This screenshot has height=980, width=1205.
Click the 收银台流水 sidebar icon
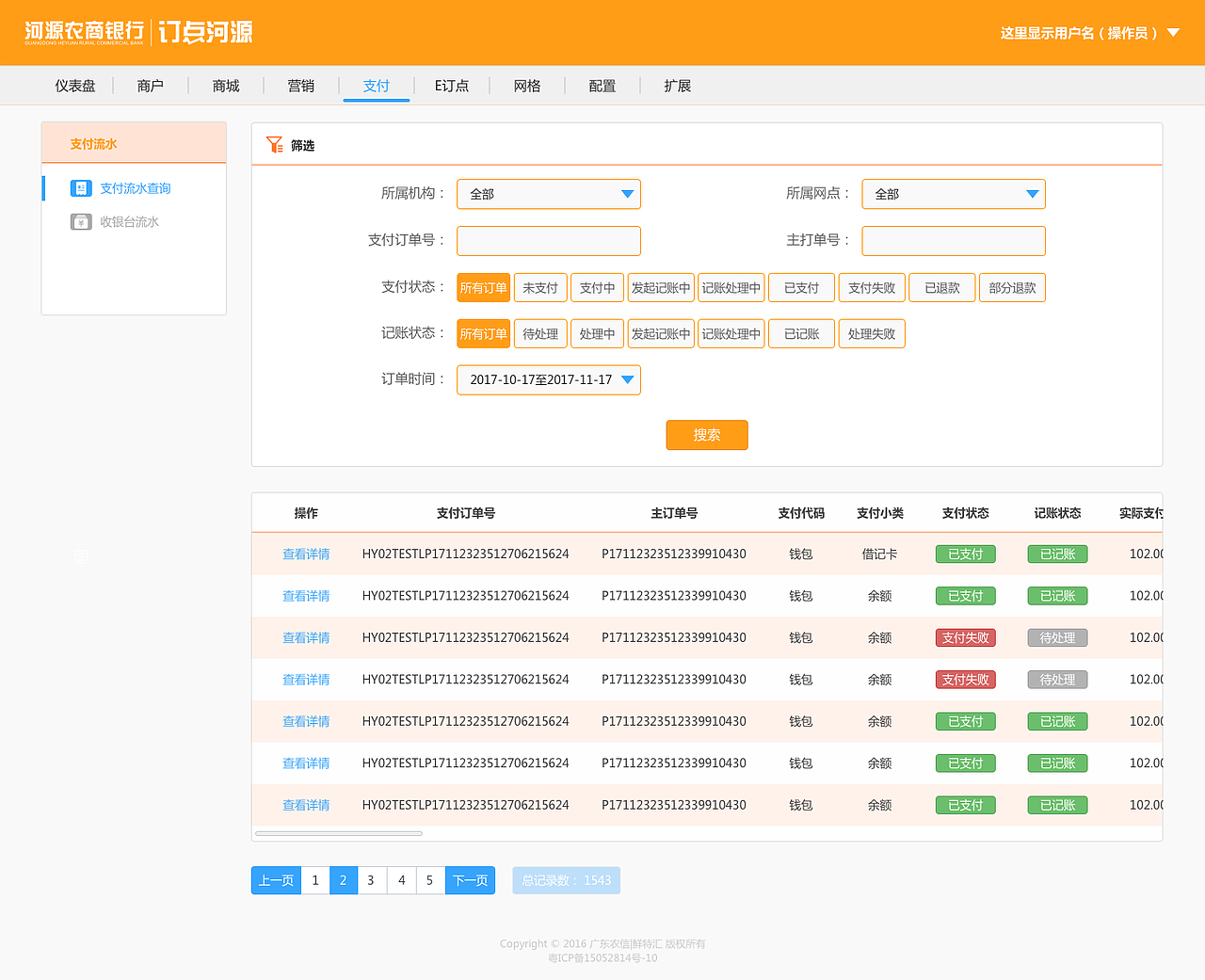click(x=81, y=222)
